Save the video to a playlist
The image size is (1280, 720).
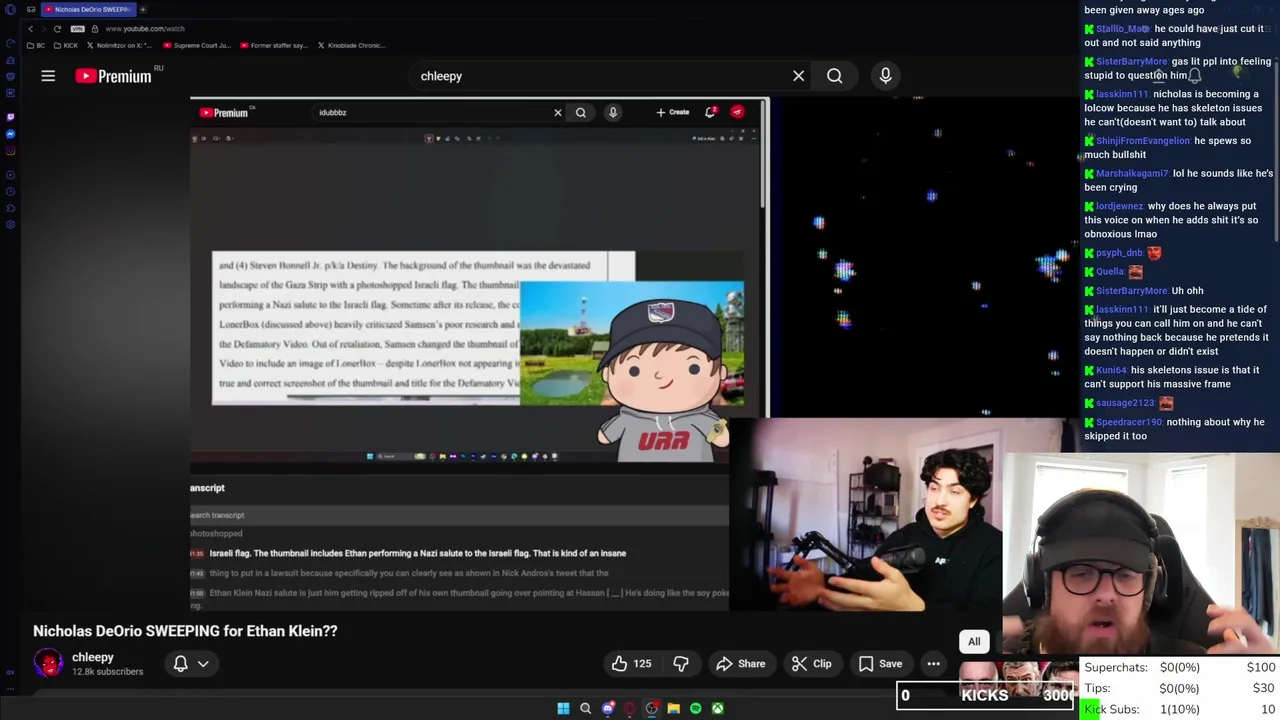[x=880, y=664]
